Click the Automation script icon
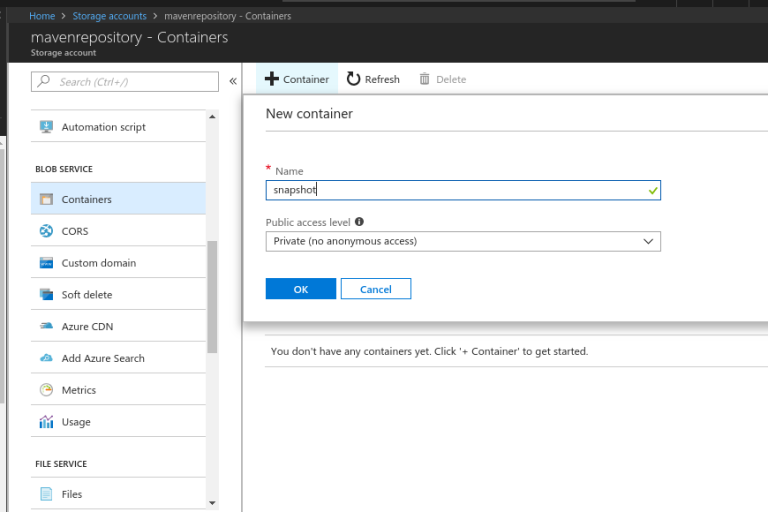 47,127
